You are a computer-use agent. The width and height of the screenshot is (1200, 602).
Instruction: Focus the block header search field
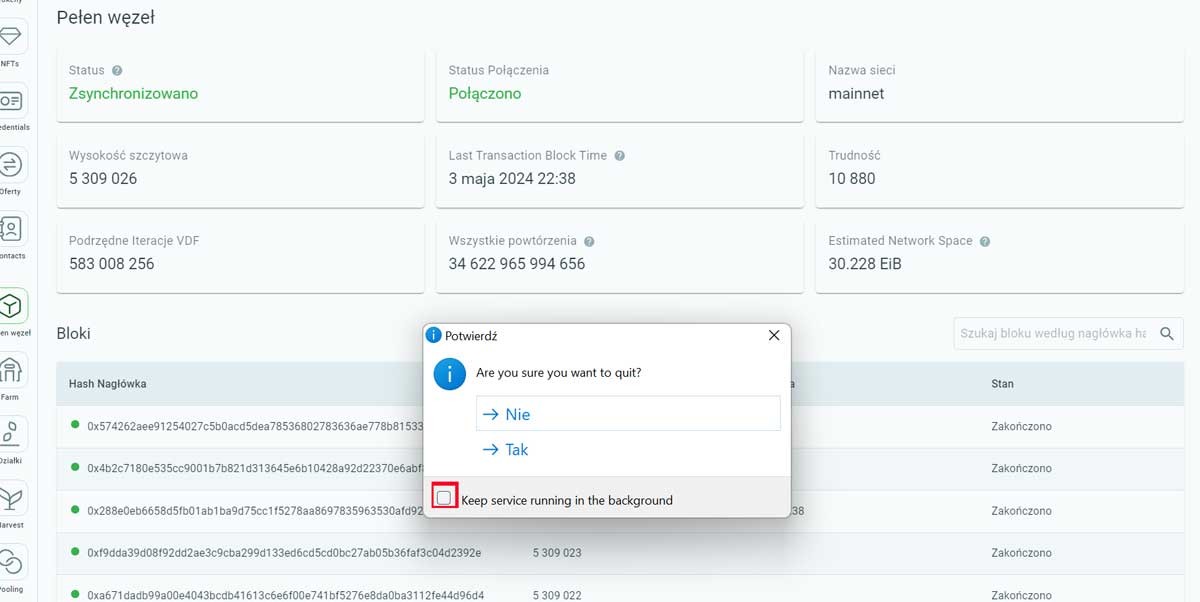click(x=1052, y=334)
